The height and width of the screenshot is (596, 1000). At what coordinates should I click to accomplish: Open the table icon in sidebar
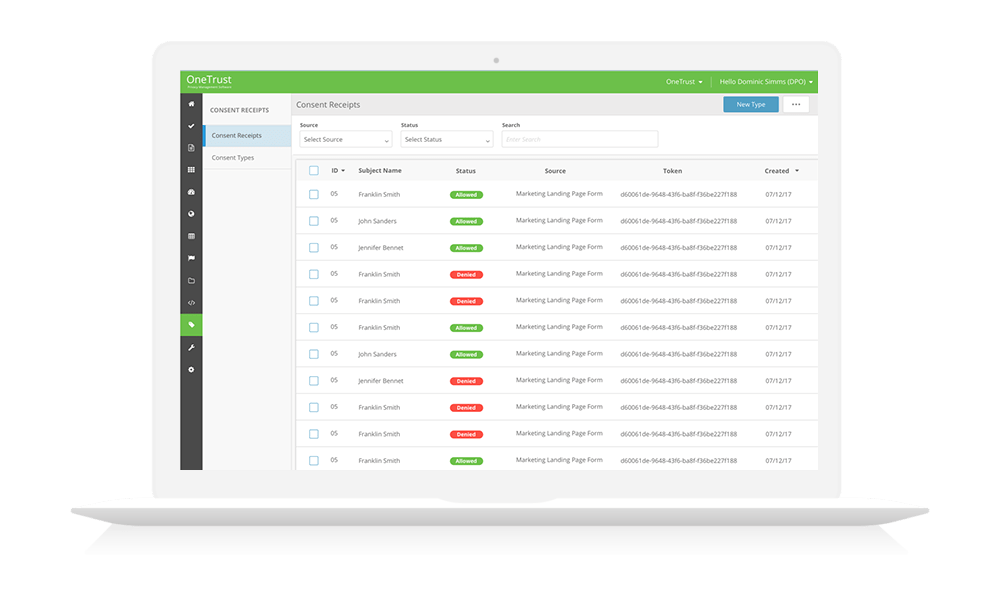(191, 236)
